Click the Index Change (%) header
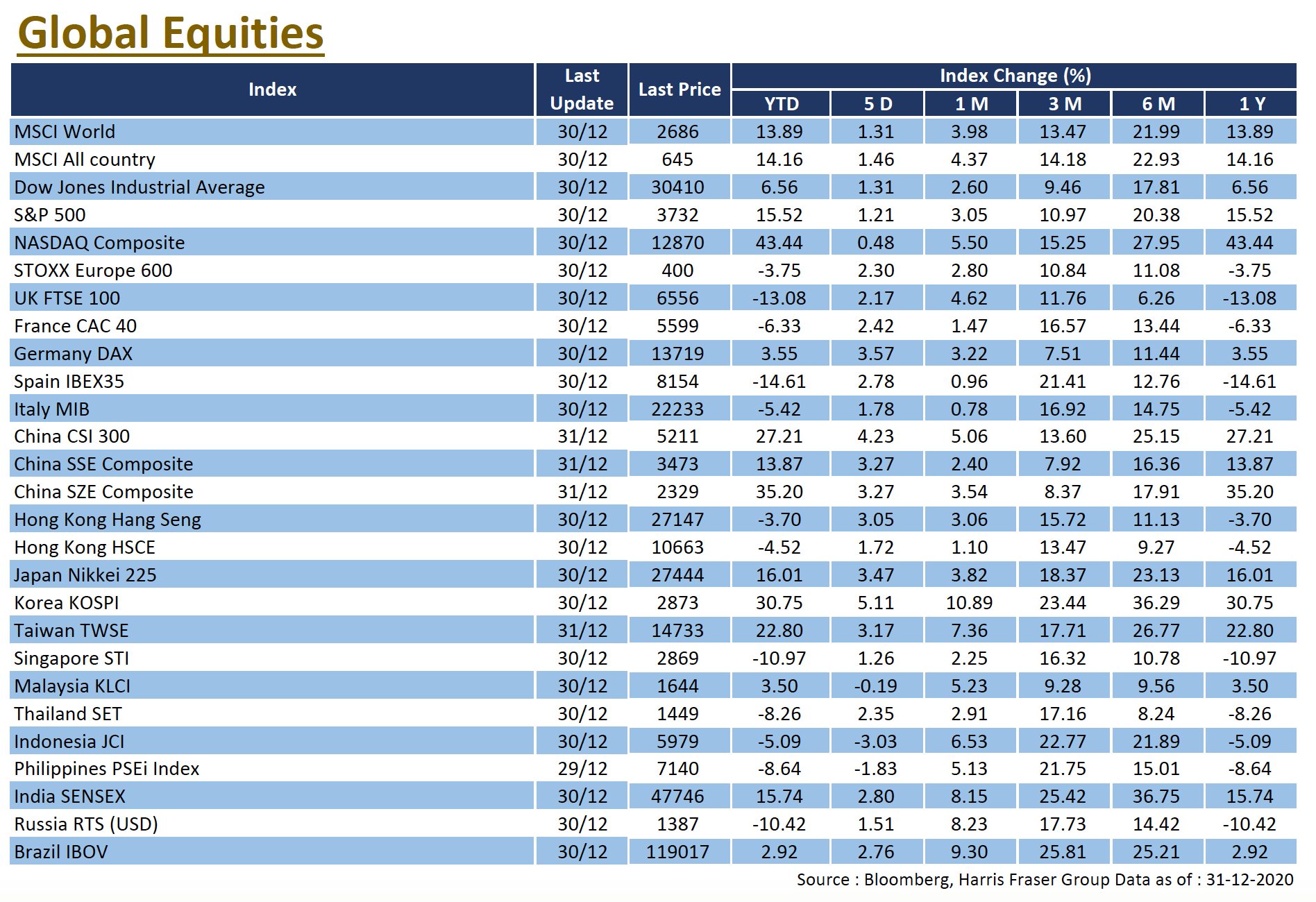Screen dimensions: 1316x902 point(1015,76)
